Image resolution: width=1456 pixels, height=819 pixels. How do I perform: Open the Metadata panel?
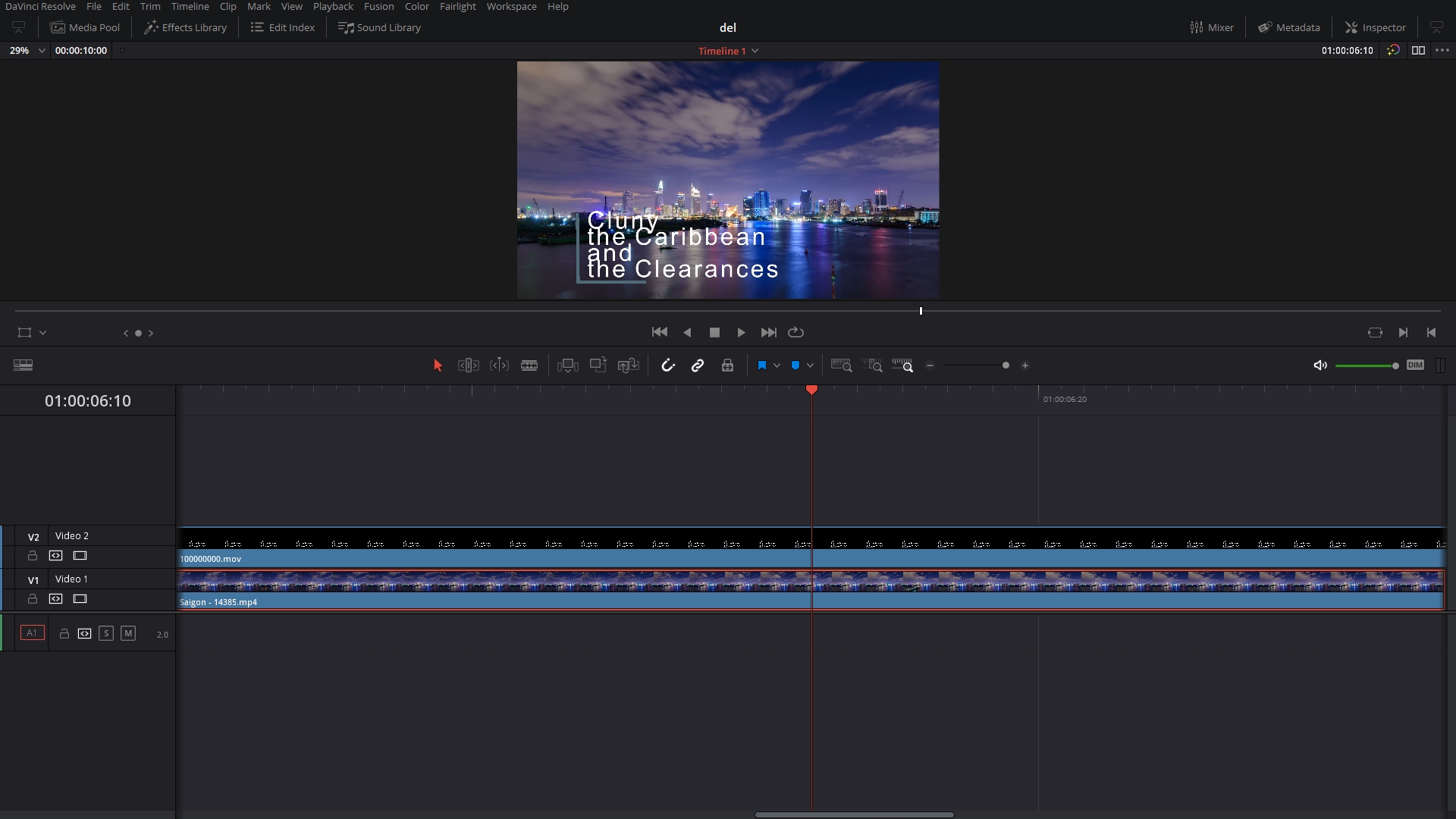pyautogui.click(x=1289, y=27)
